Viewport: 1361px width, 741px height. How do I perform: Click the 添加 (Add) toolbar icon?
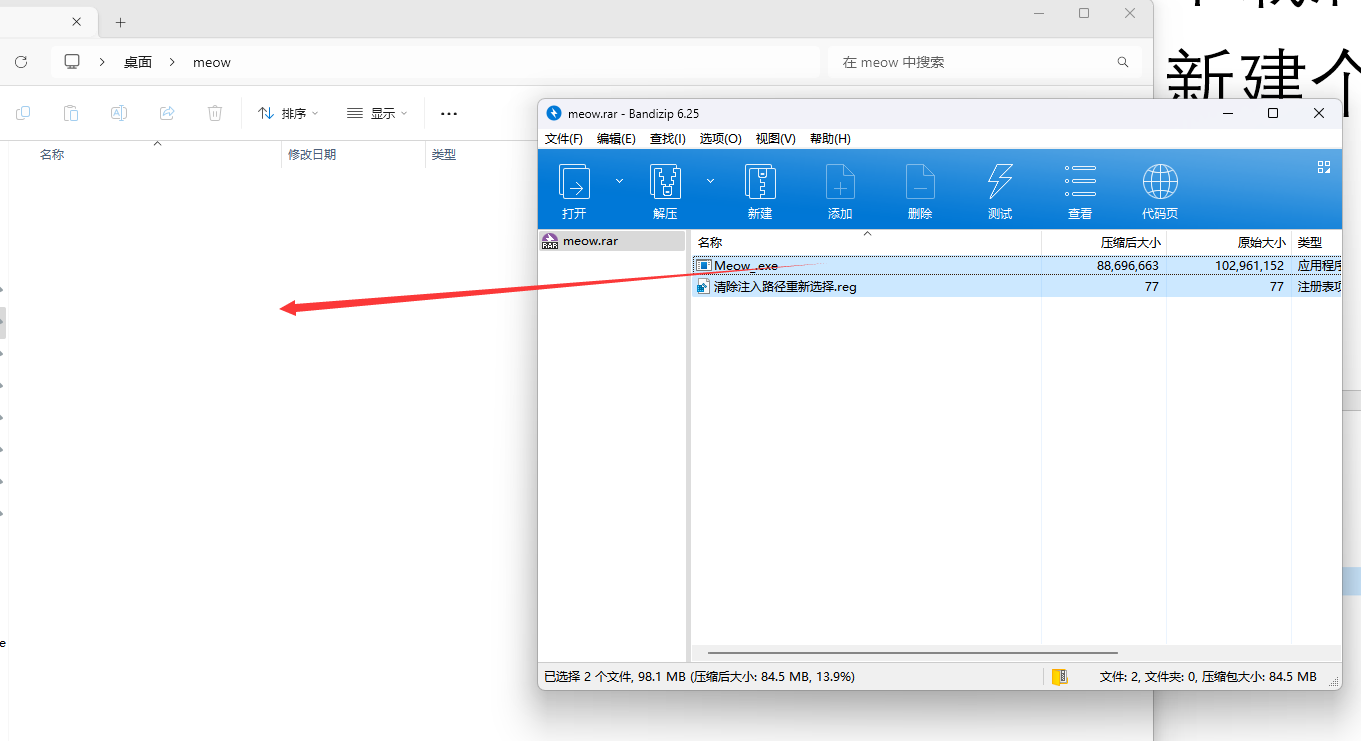coord(840,182)
